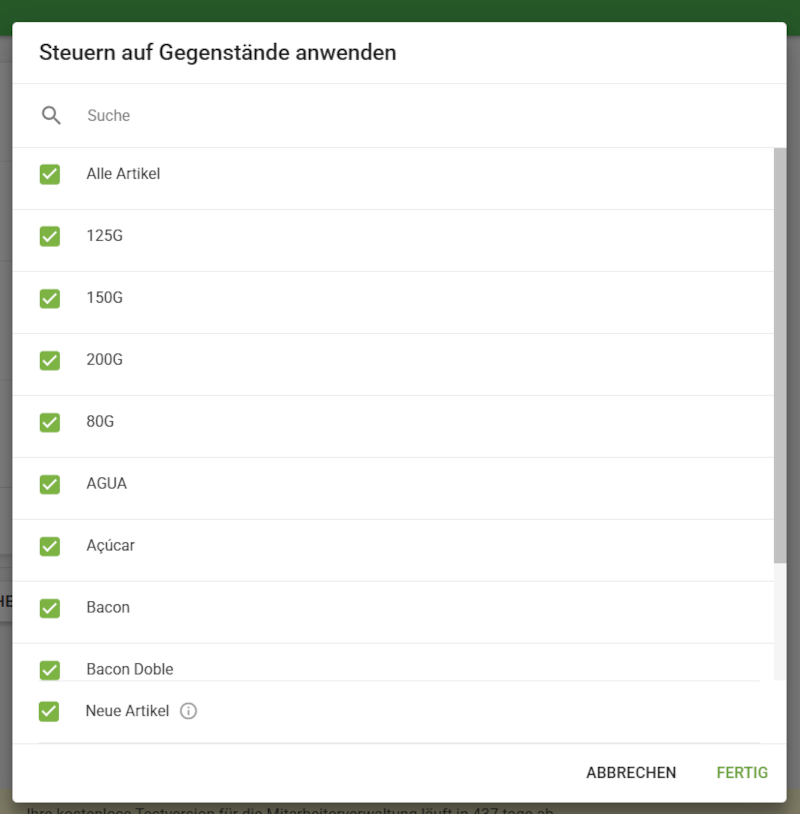Uncheck the Bacon Doble checkbox
Image resolution: width=800 pixels, height=814 pixels.
(50, 670)
